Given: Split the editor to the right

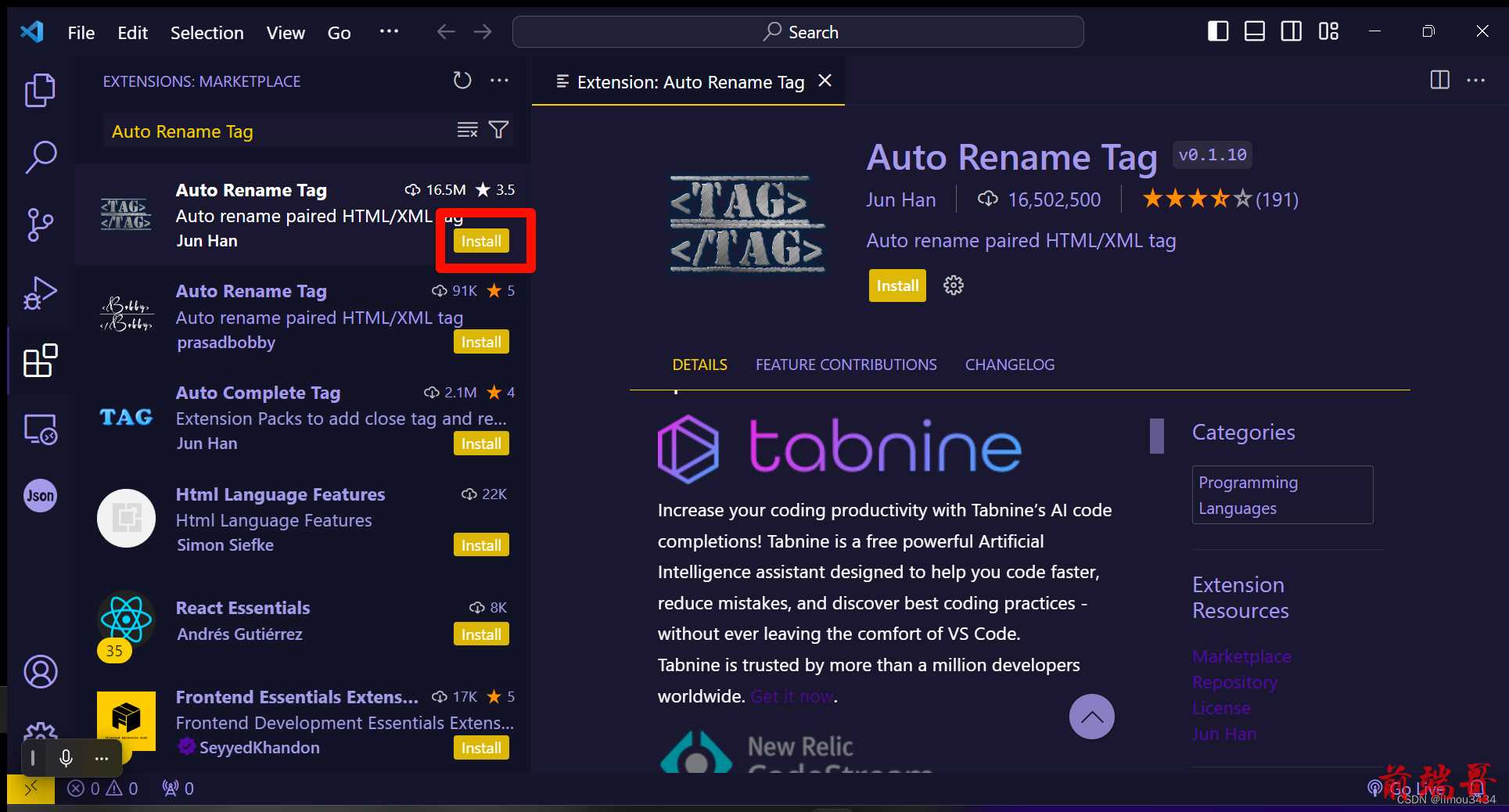Looking at the screenshot, I should [1439, 81].
